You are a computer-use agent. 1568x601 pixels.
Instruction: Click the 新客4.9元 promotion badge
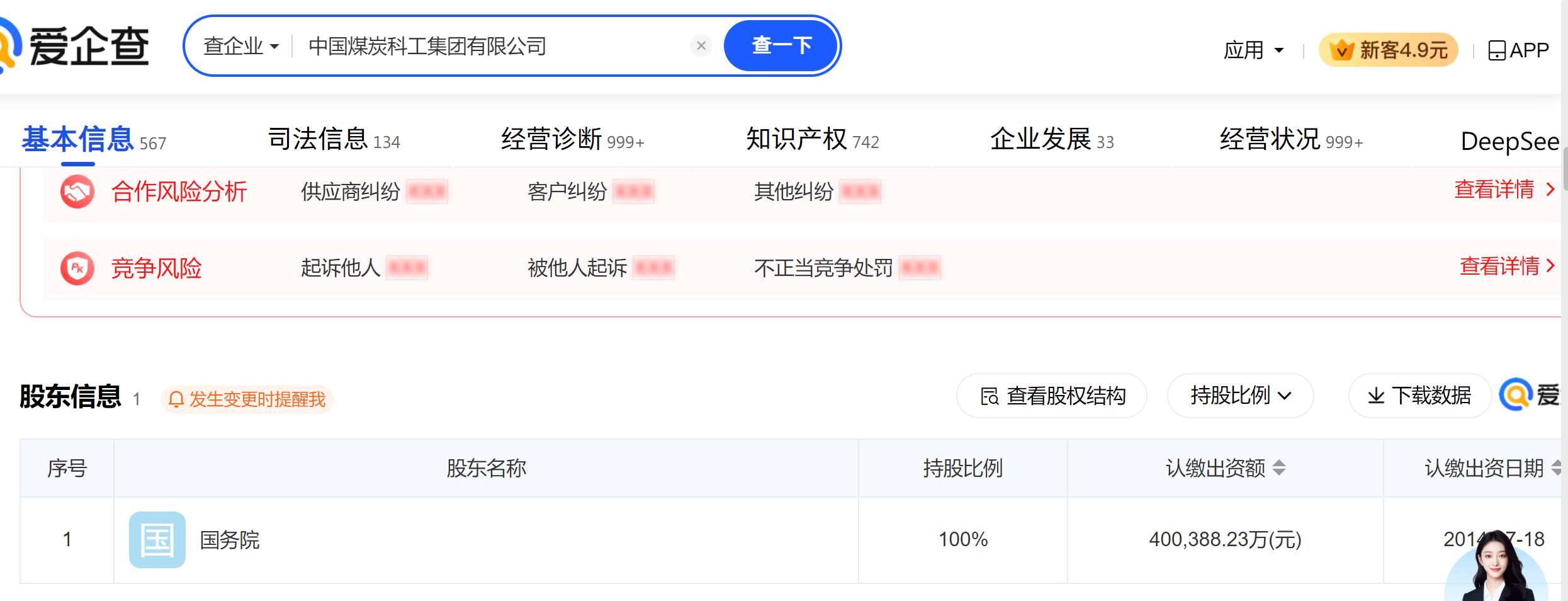1389,50
